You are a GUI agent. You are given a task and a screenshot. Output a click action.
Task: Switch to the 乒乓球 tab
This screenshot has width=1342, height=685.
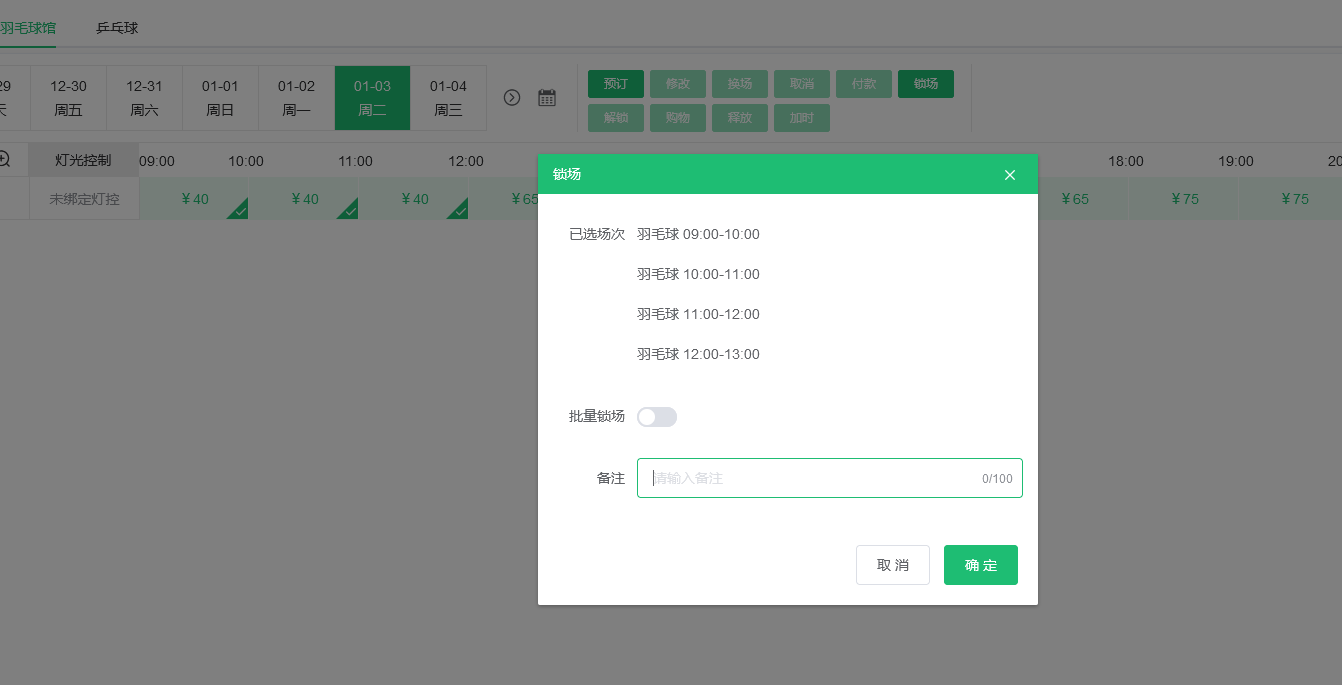[117, 28]
